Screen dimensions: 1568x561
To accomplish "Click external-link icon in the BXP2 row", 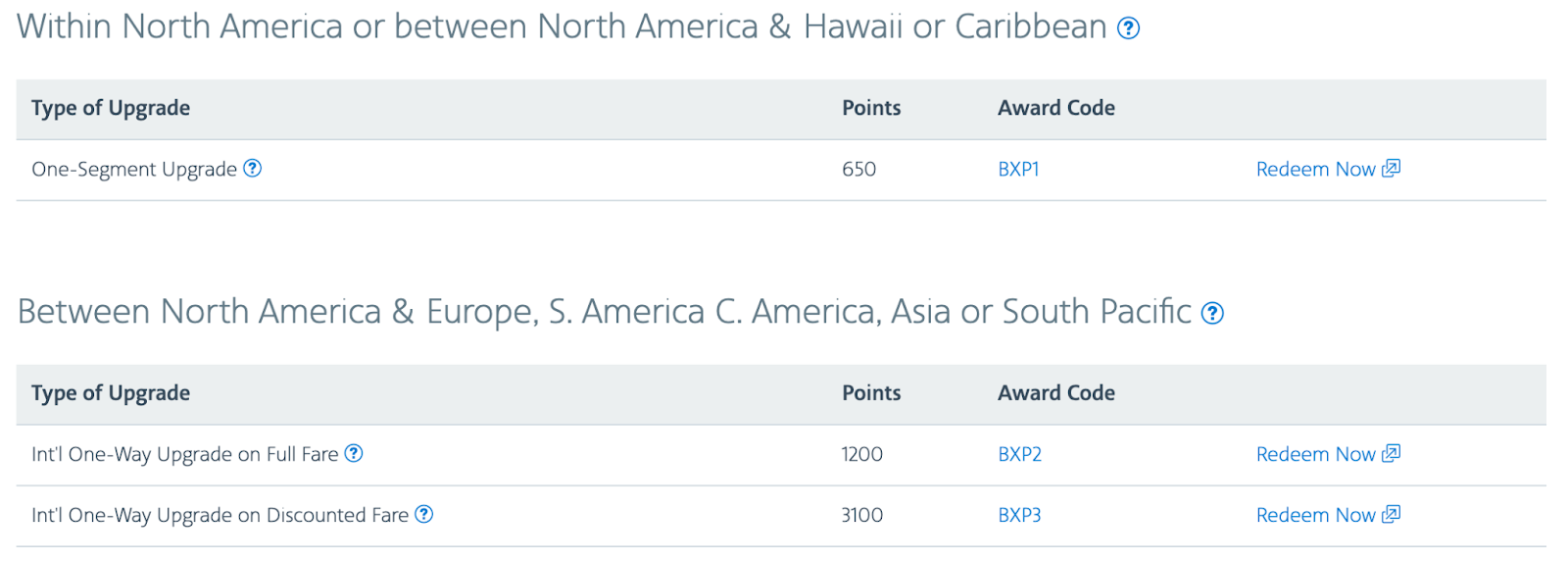I will [x=1391, y=453].
